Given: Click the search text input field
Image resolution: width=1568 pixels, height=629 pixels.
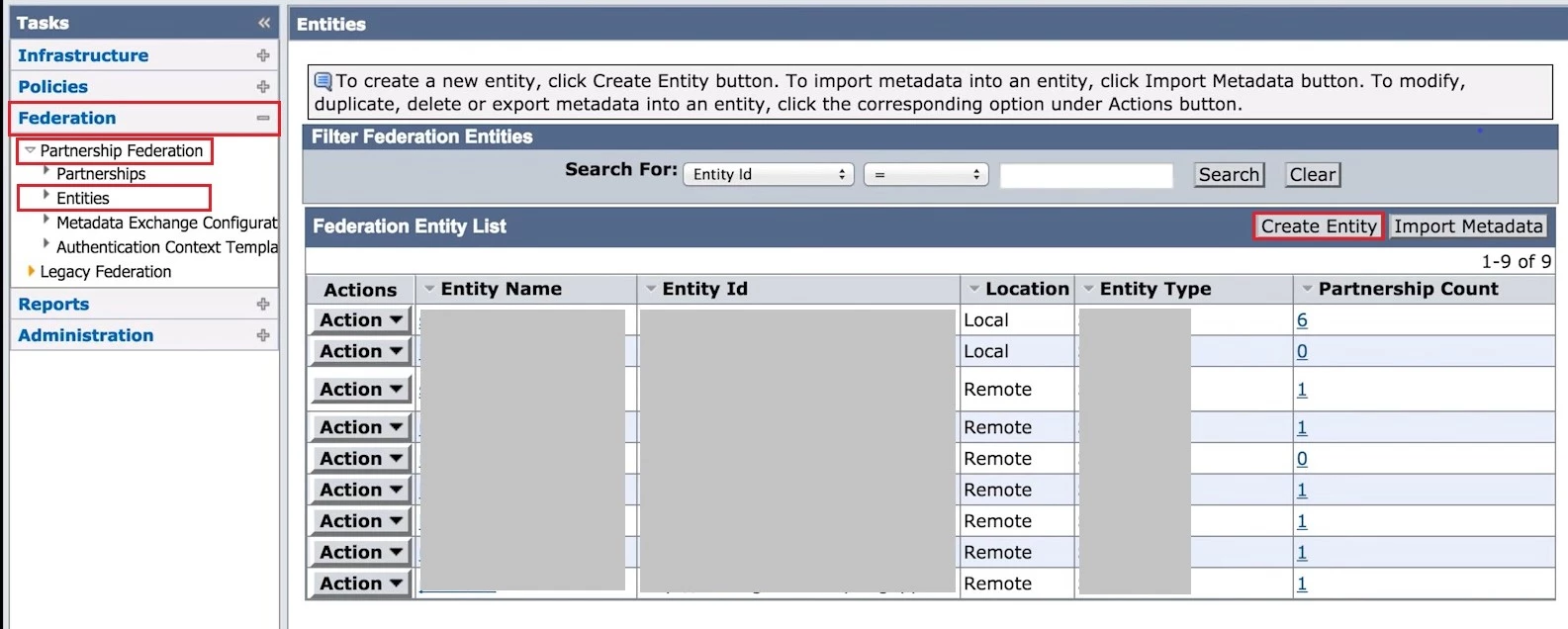Looking at the screenshot, I should click(1085, 176).
